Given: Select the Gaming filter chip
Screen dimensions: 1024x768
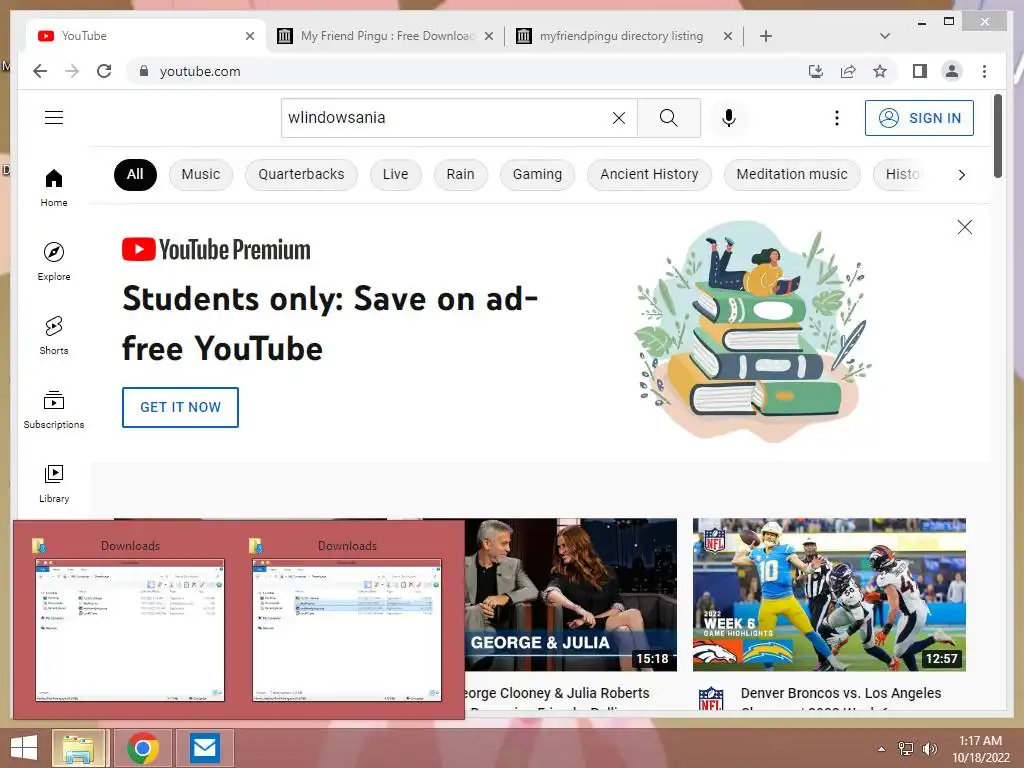Looking at the screenshot, I should coord(537,174).
